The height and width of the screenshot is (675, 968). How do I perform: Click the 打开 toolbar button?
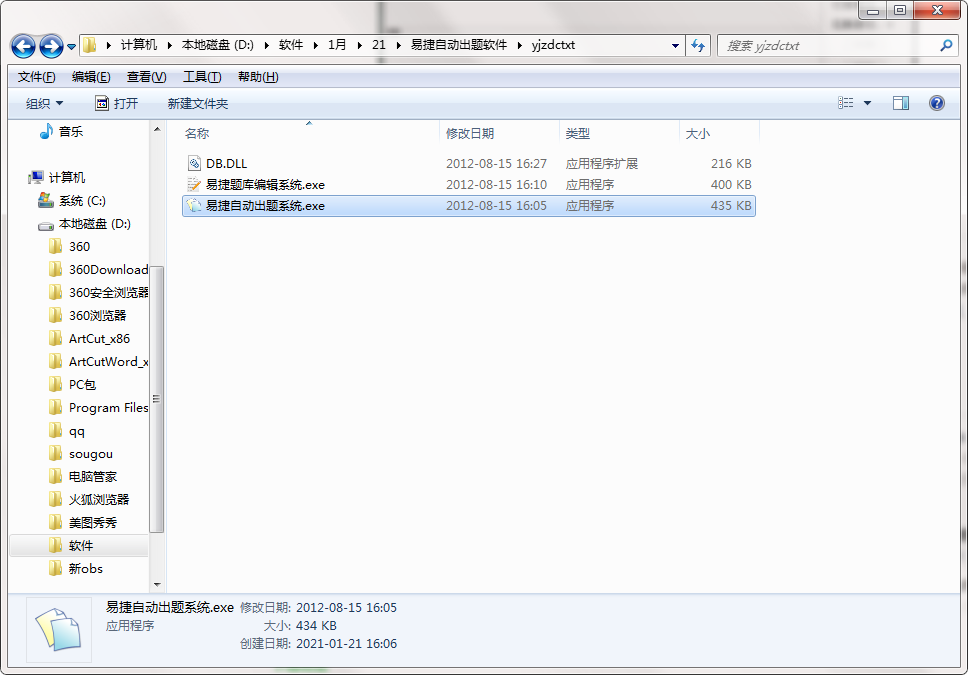tap(116, 103)
